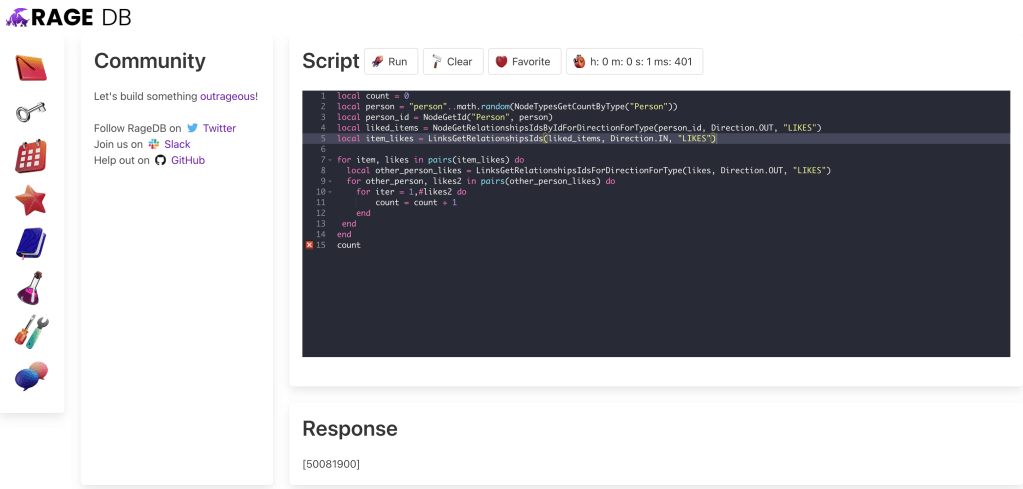Screen dimensions: 1023x489
Task: Click the red error marker on line 15
Action: [309, 245]
